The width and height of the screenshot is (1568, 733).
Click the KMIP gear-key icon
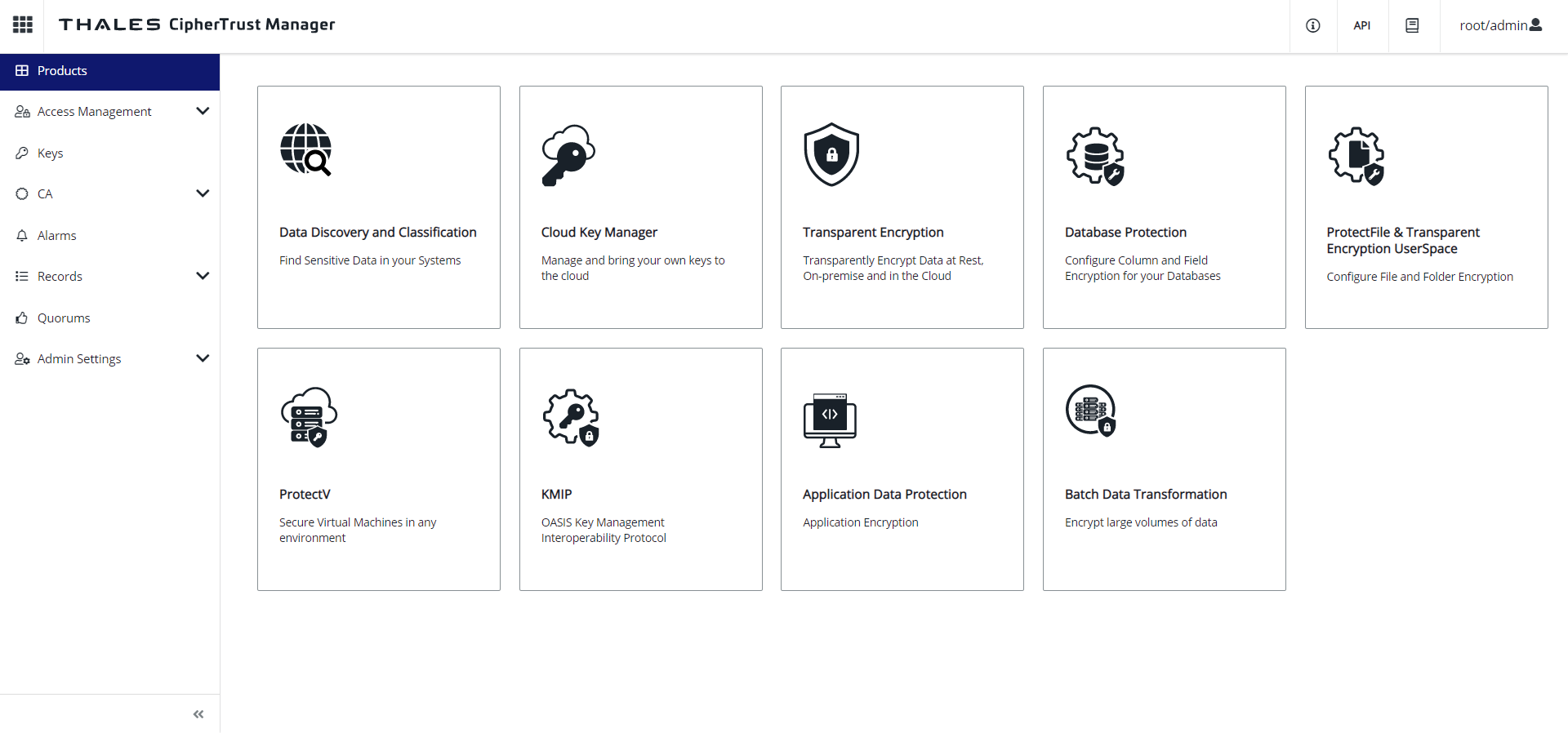(x=571, y=416)
